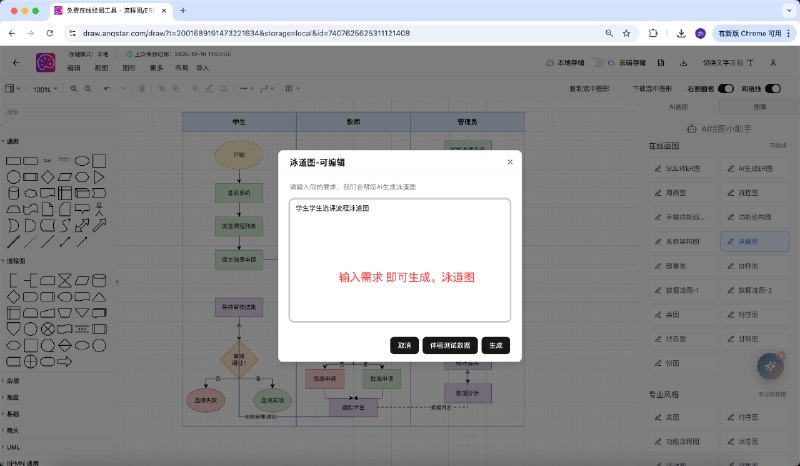Click the bring to front icon
Image resolution: width=800 pixels, height=466 pixels.
[161, 89]
